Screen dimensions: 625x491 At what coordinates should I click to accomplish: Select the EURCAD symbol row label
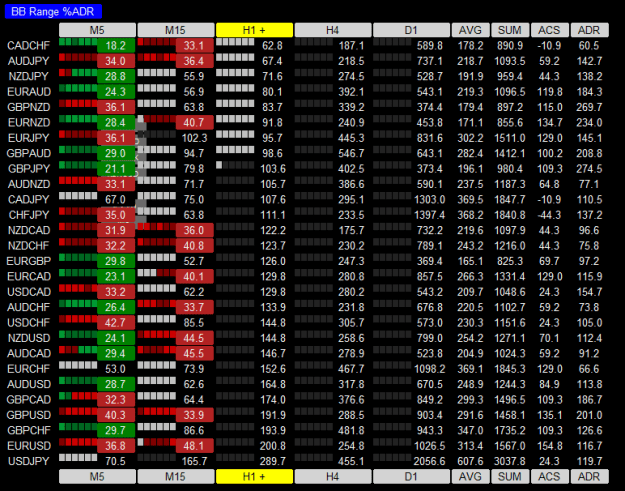(29, 277)
